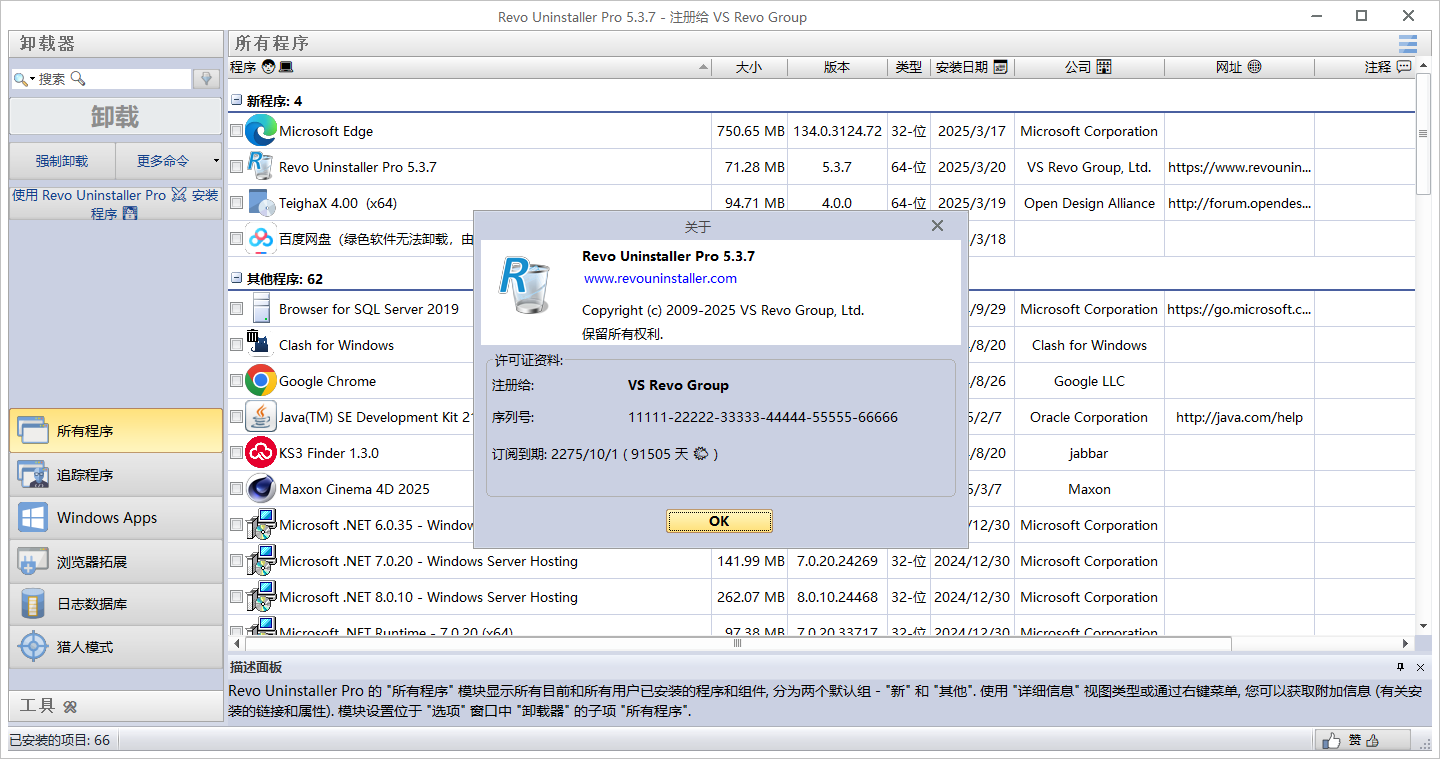
Task: Click the Microsoft .NET 7.0.20 Hosting icon
Action: pos(261,561)
